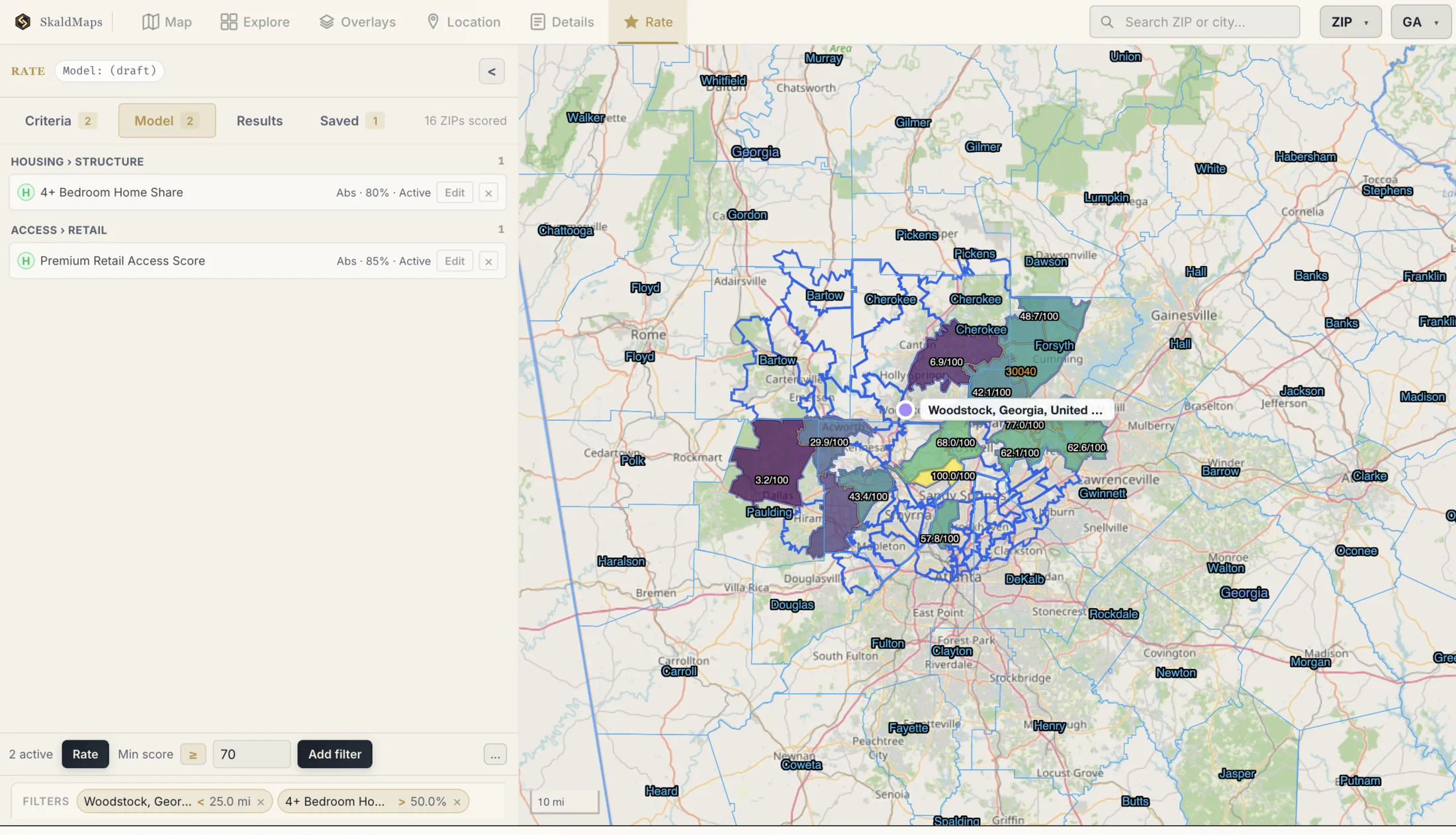
Task: Open the Map tab
Action: click(x=167, y=22)
